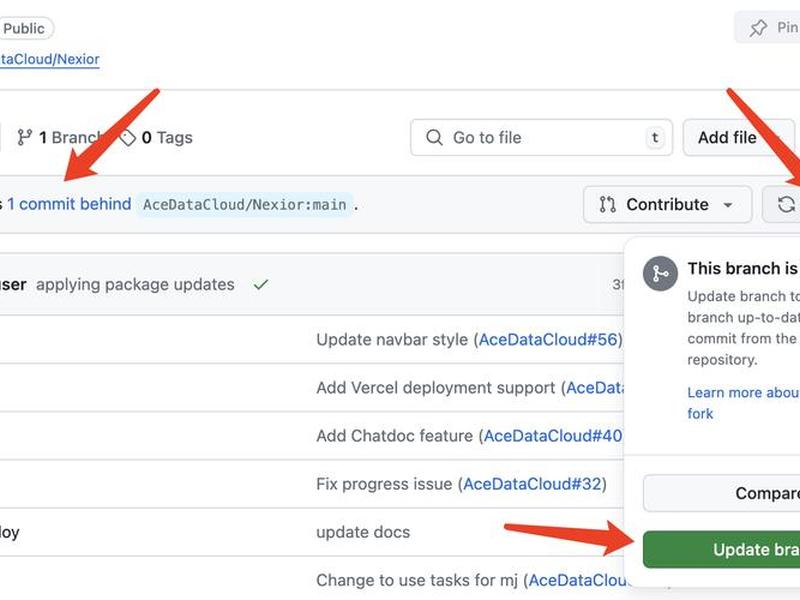
Task: Open the 1 Branch link
Action: coord(60,137)
